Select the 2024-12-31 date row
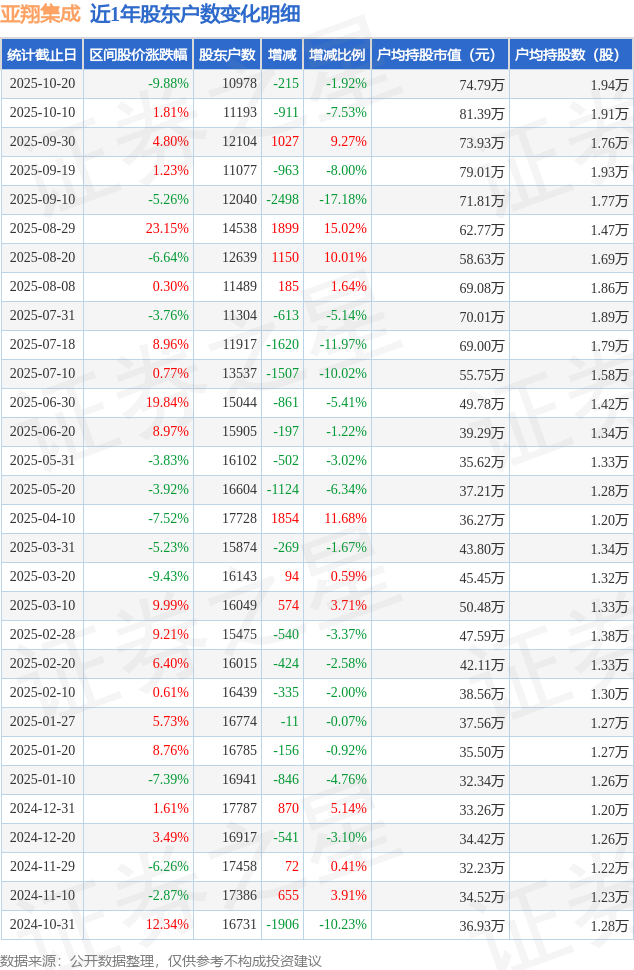Viewport: 634px width, 970px height. click(42, 809)
